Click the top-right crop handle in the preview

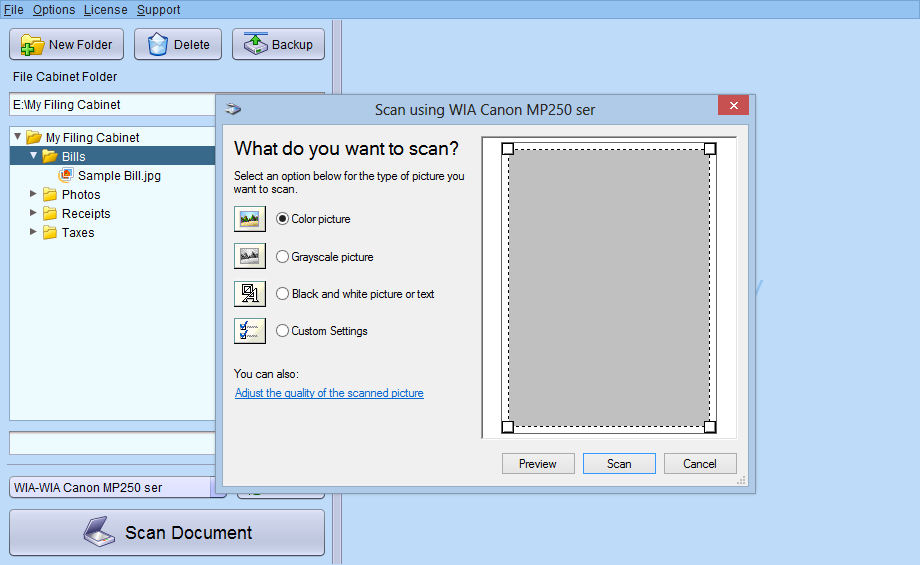click(710, 149)
